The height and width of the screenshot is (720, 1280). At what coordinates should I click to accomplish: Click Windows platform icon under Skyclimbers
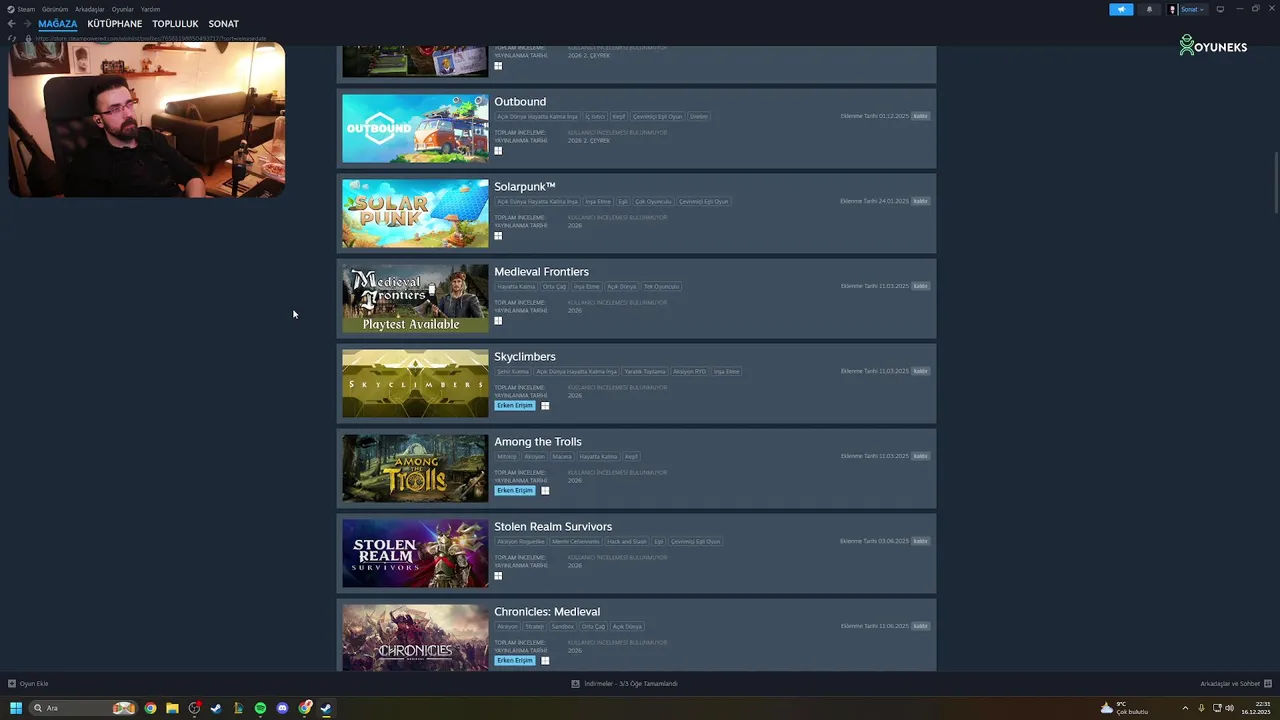(x=545, y=406)
